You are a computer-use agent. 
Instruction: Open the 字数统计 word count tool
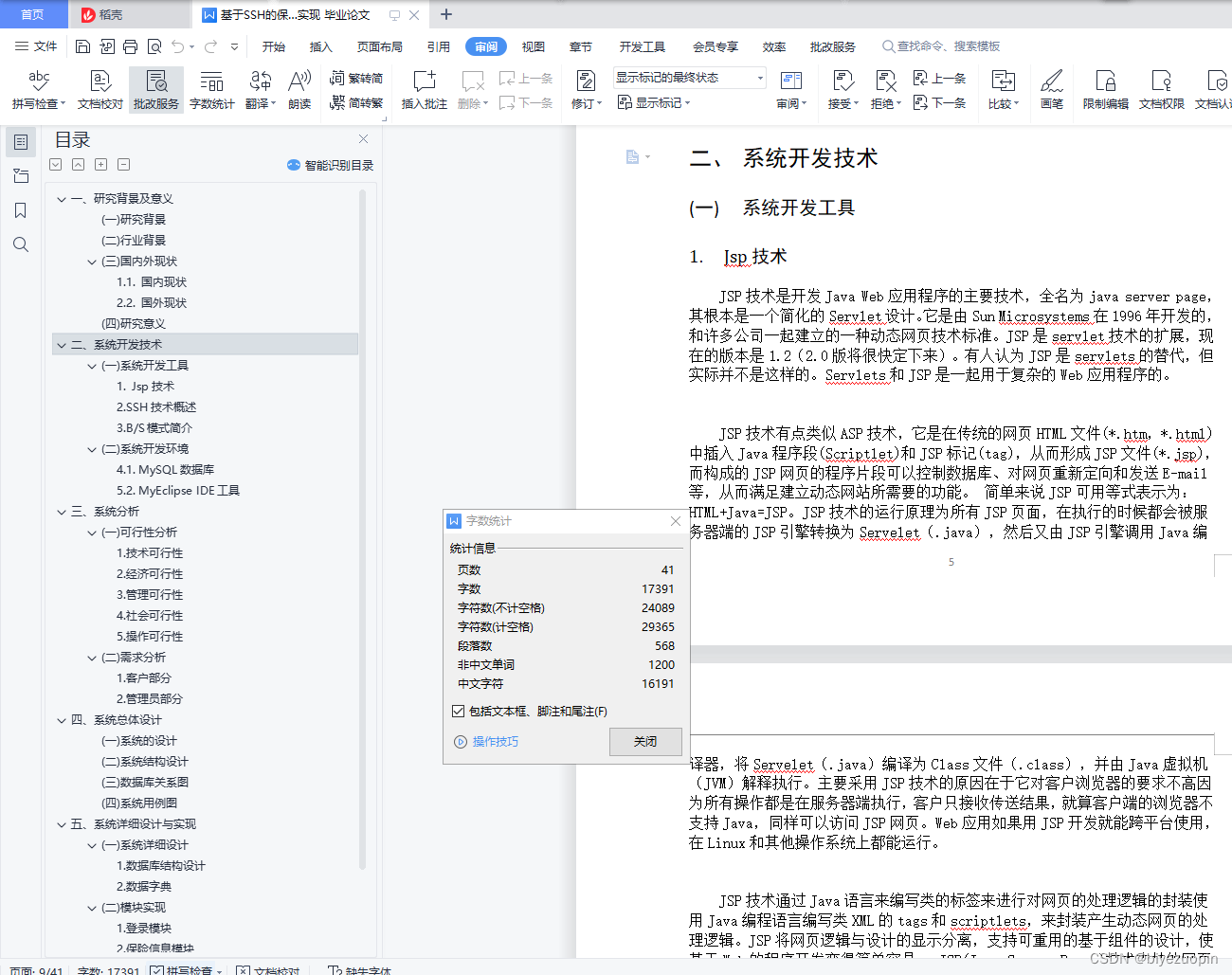[x=211, y=90]
